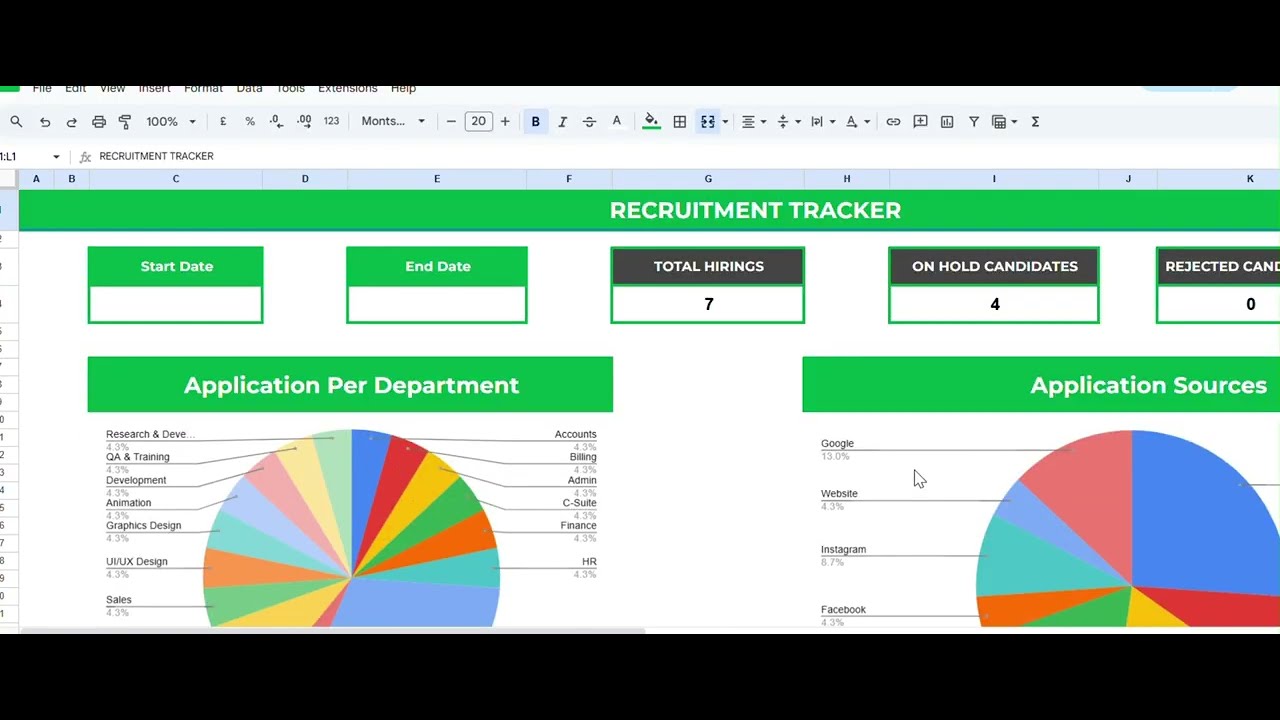Open the View menu

click(x=112, y=89)
